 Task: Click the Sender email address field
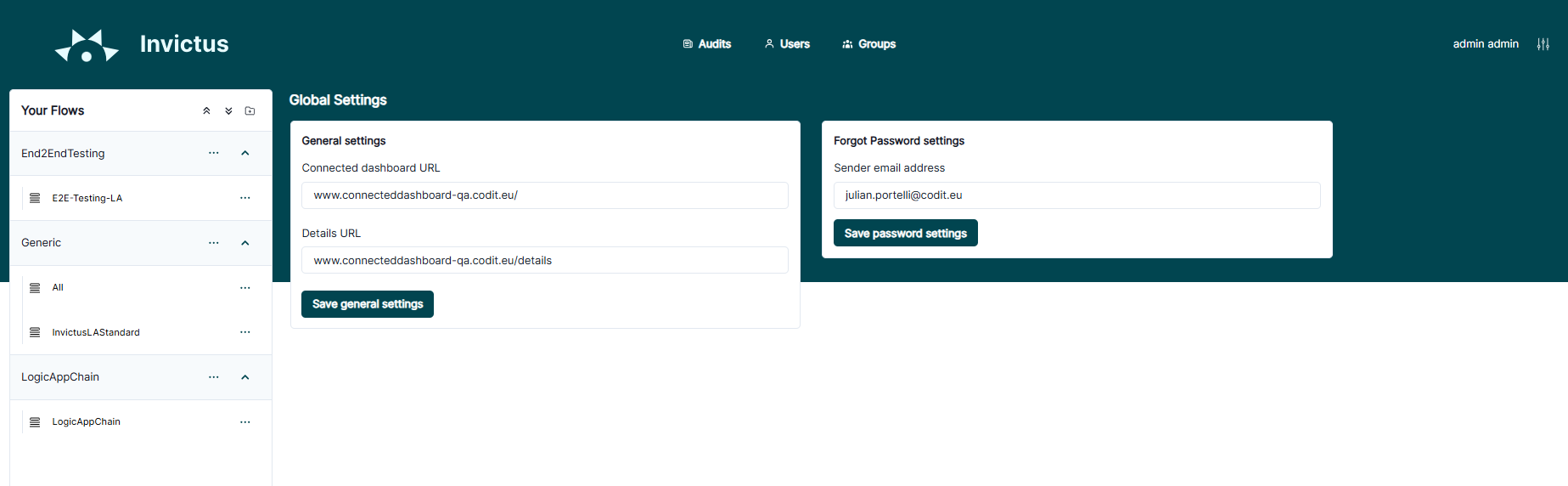(1076, 195)
